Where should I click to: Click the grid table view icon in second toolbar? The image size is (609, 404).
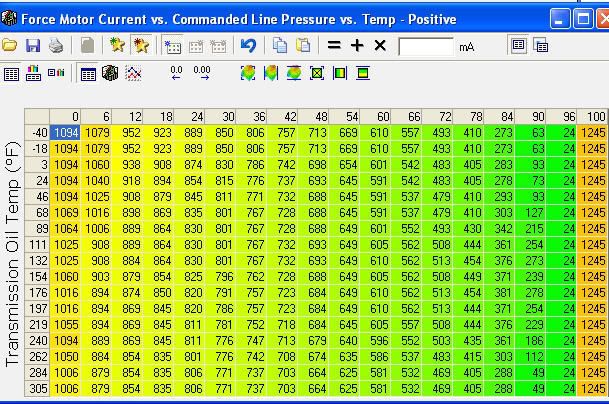point(88,73)
